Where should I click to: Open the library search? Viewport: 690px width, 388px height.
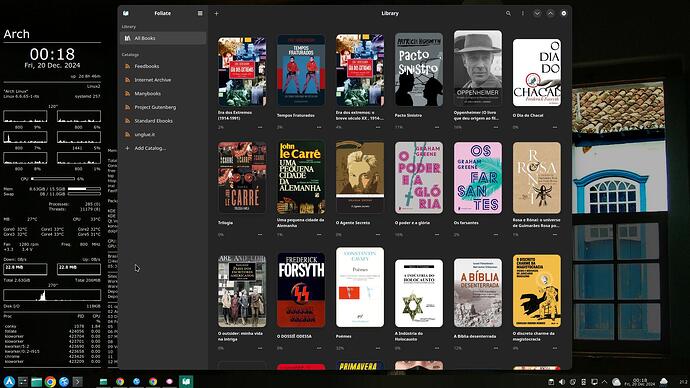(x=508, y=13)
